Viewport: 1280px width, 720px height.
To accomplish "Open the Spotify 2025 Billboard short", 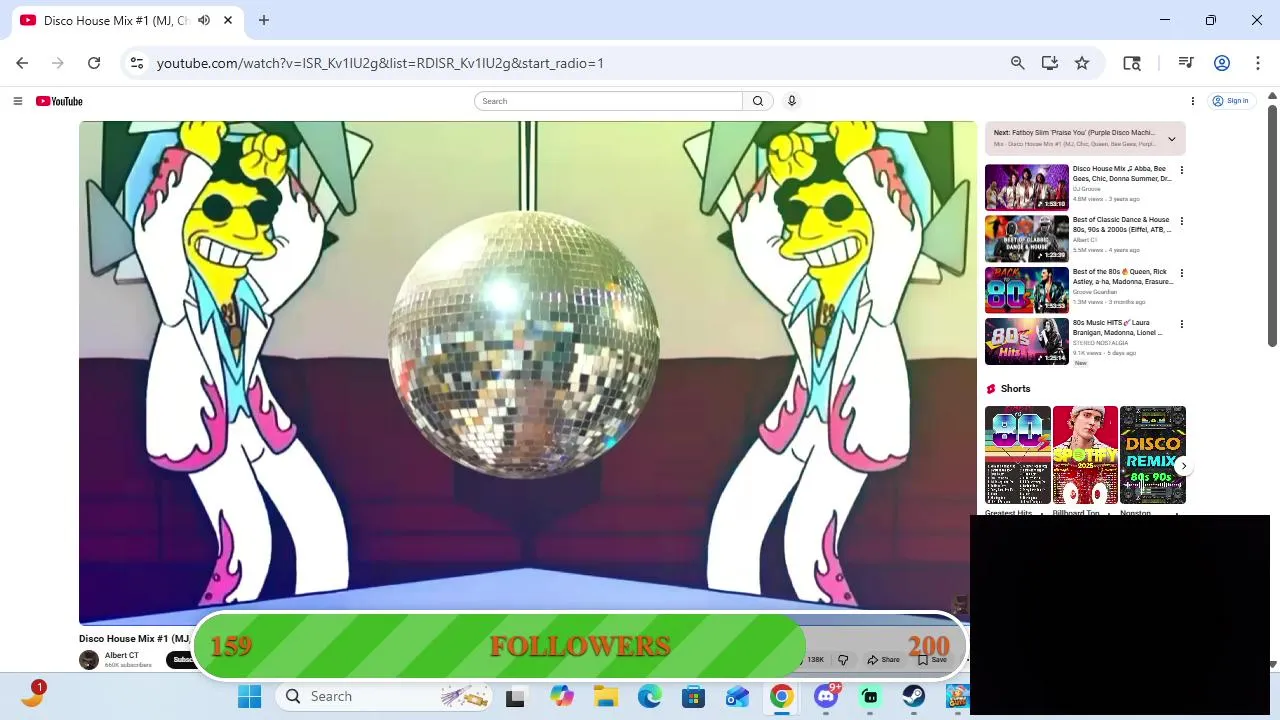I will pos(1085,455).
